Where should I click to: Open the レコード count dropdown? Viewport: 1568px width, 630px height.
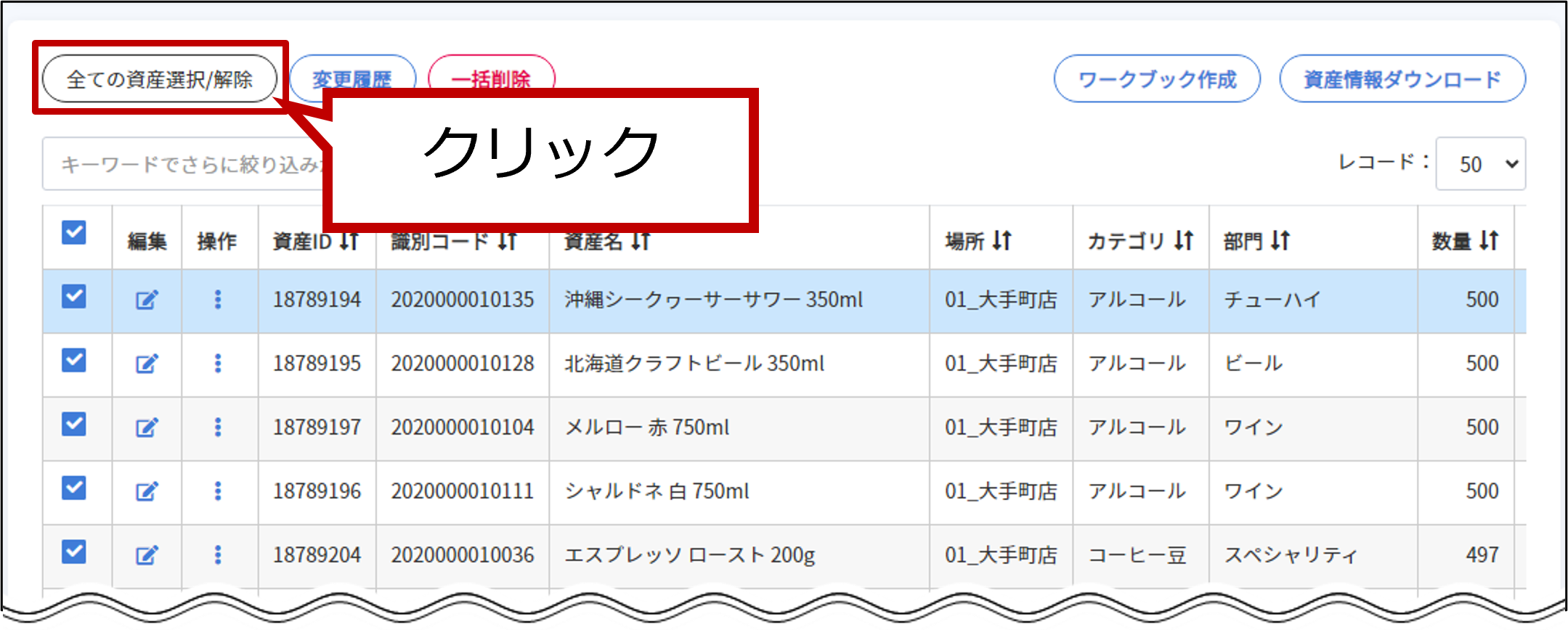tap(1480, 164)
